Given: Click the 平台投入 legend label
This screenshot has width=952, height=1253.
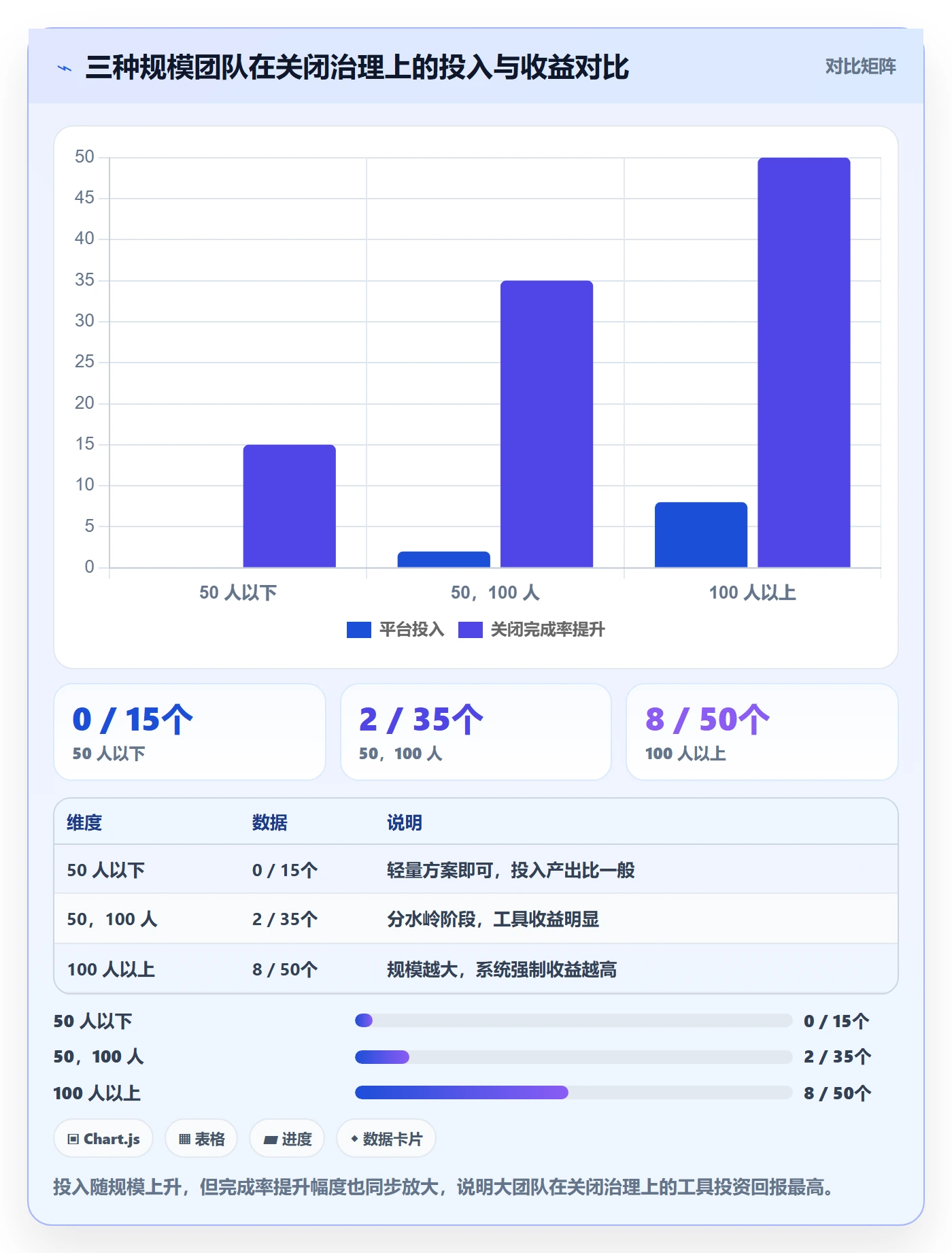Looking at the screenshot, I should [x=411, y=630].
